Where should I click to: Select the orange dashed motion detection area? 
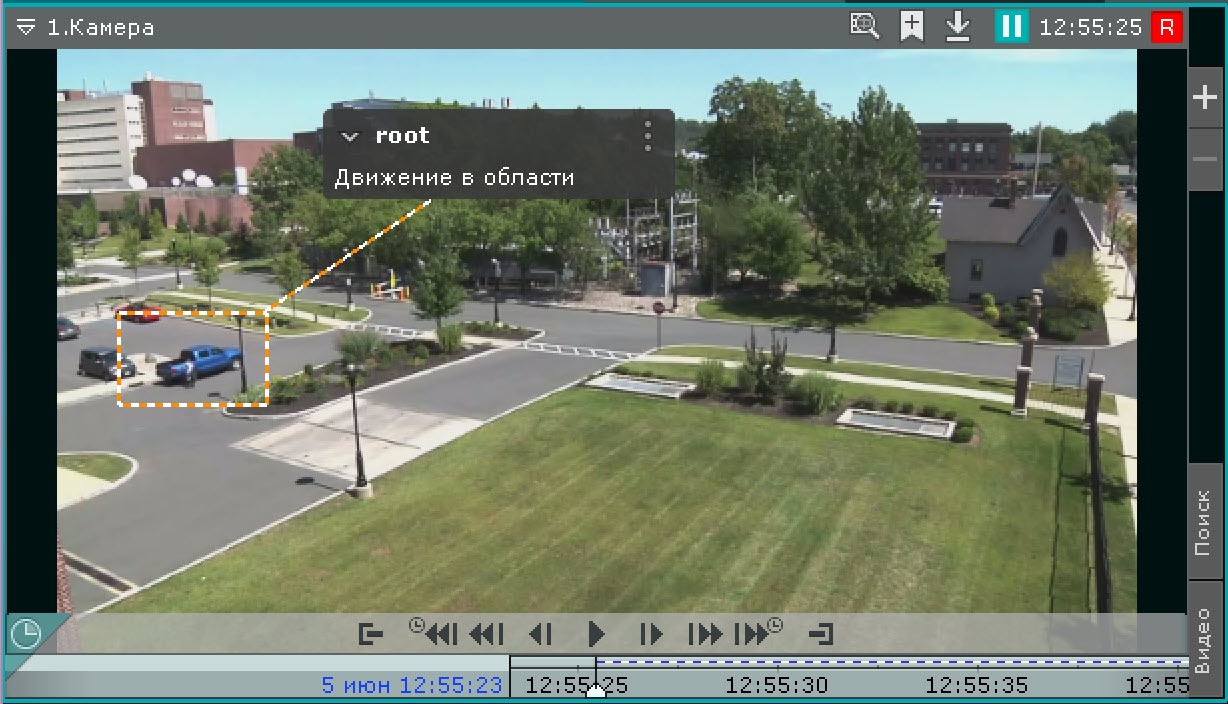click(x=193, y=357)
